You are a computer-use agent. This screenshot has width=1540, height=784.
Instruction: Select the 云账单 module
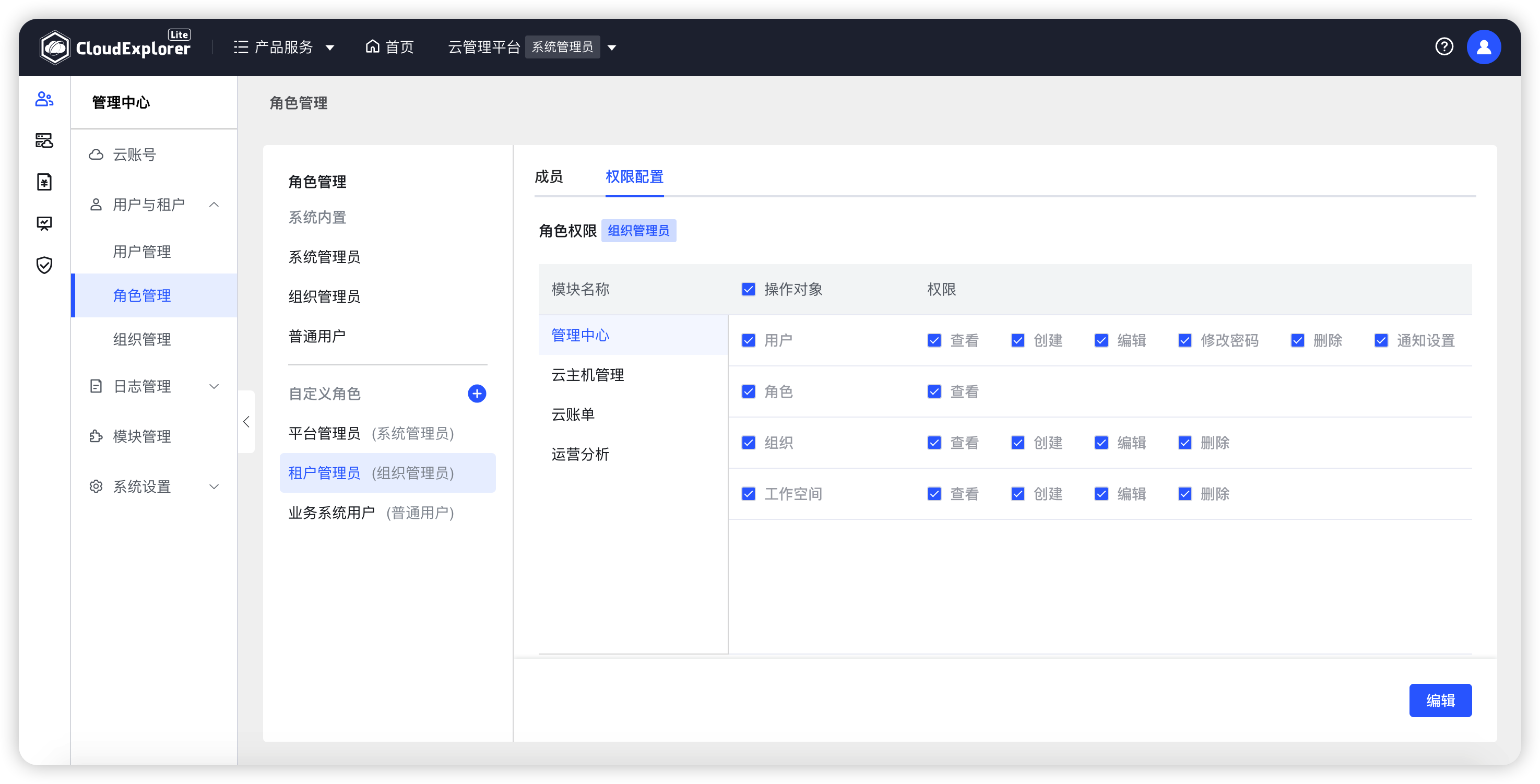[633, 415]
